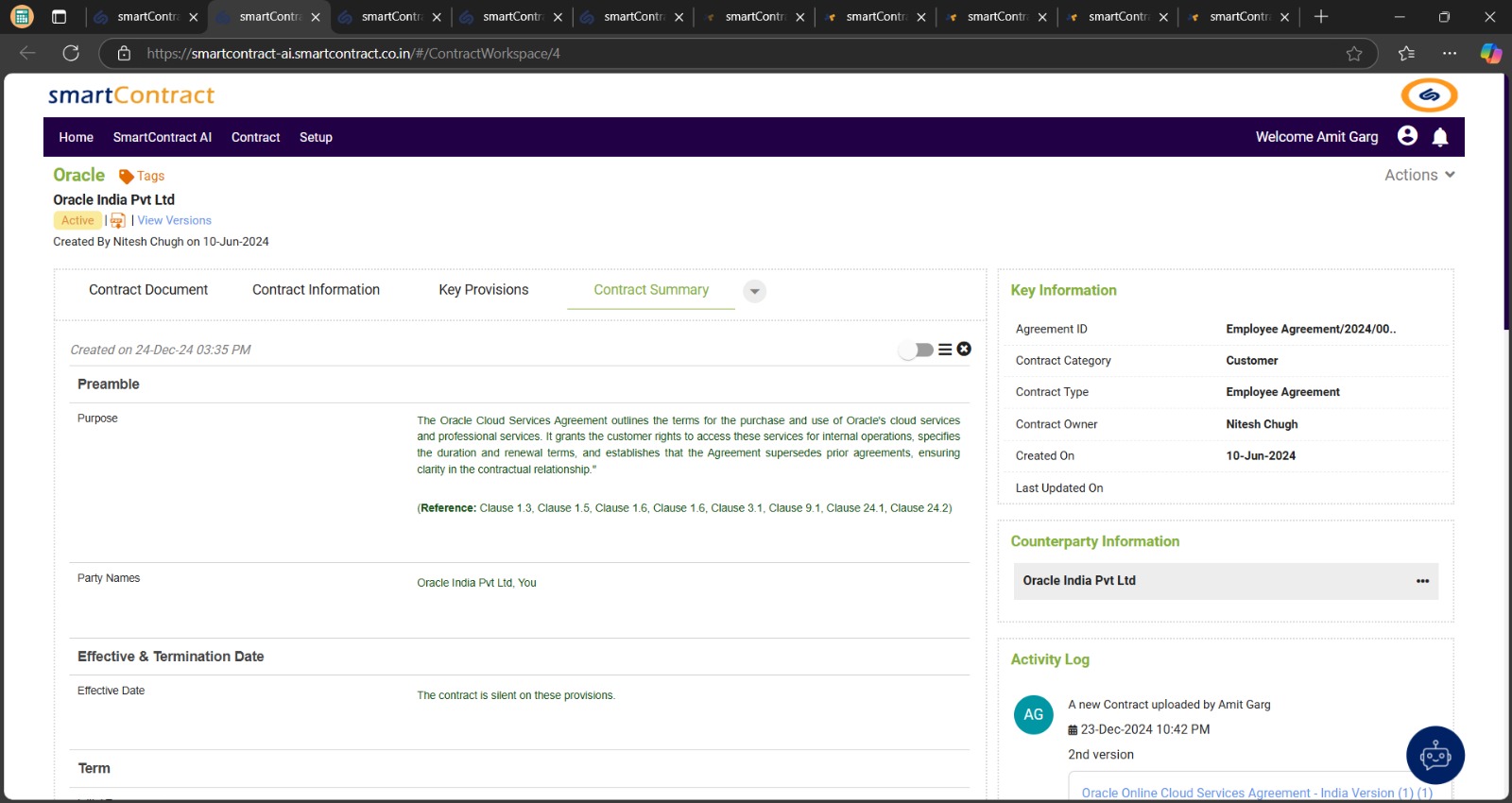Close the contract summary with X icon
Screen dimensions: 1512x803
pos(964,349)
